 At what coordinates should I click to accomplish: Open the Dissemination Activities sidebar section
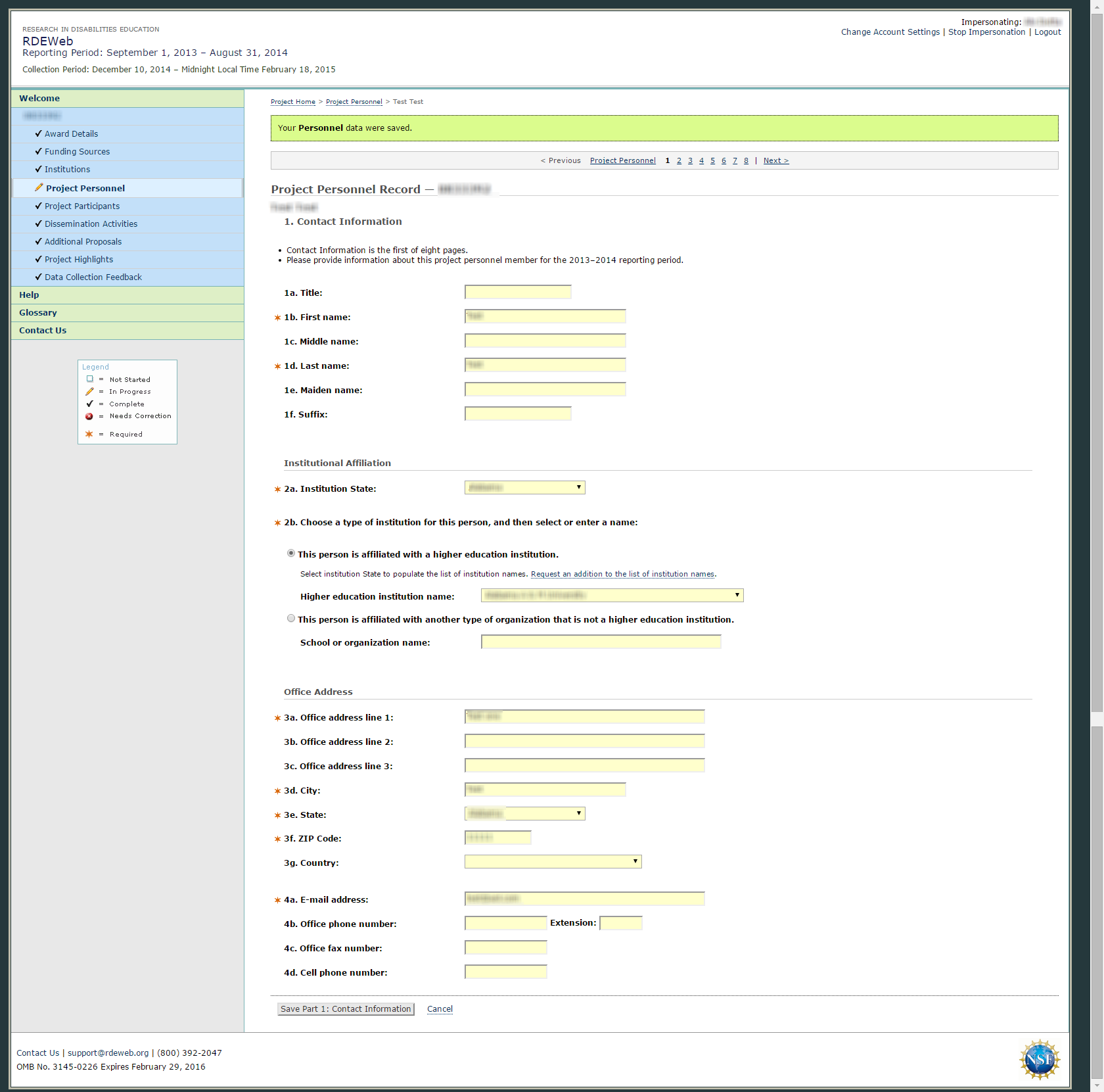(91, 224)
